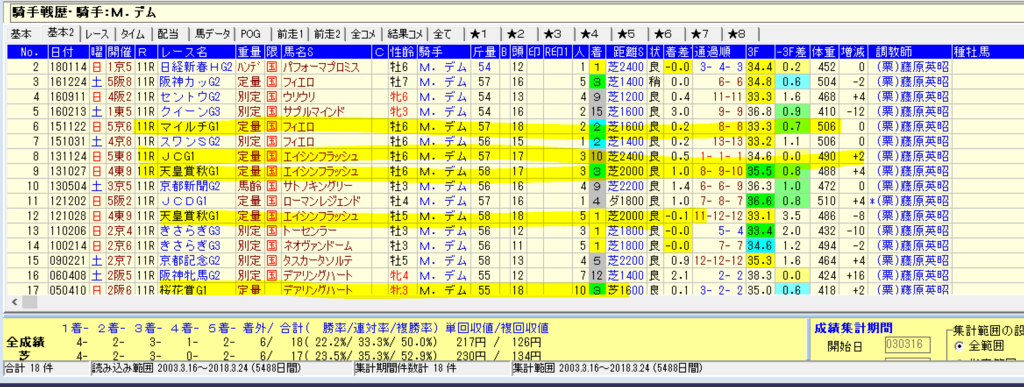
Task: Open the ★4 tab
Action: (589, 34)
